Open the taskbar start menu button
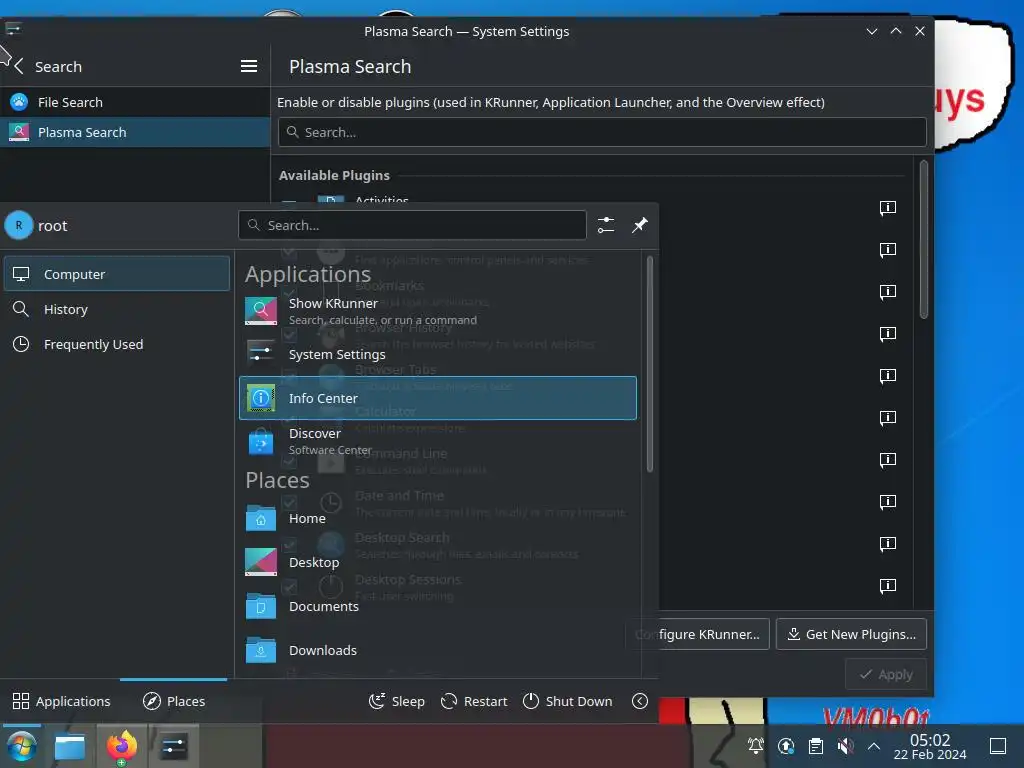The image size is (1024, 768). point(21,746)
